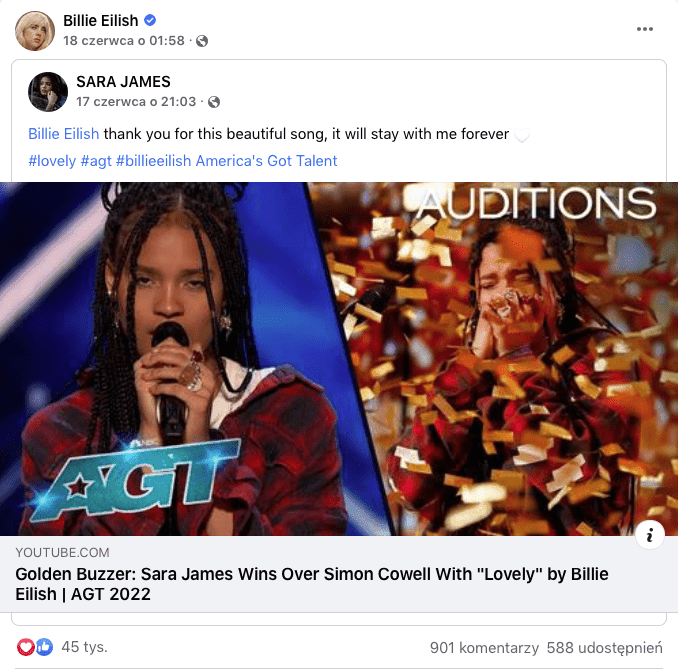Viewport: 678px width, 671px height.
Task: Click the heart reaction icon
Action: coord(26,647)
